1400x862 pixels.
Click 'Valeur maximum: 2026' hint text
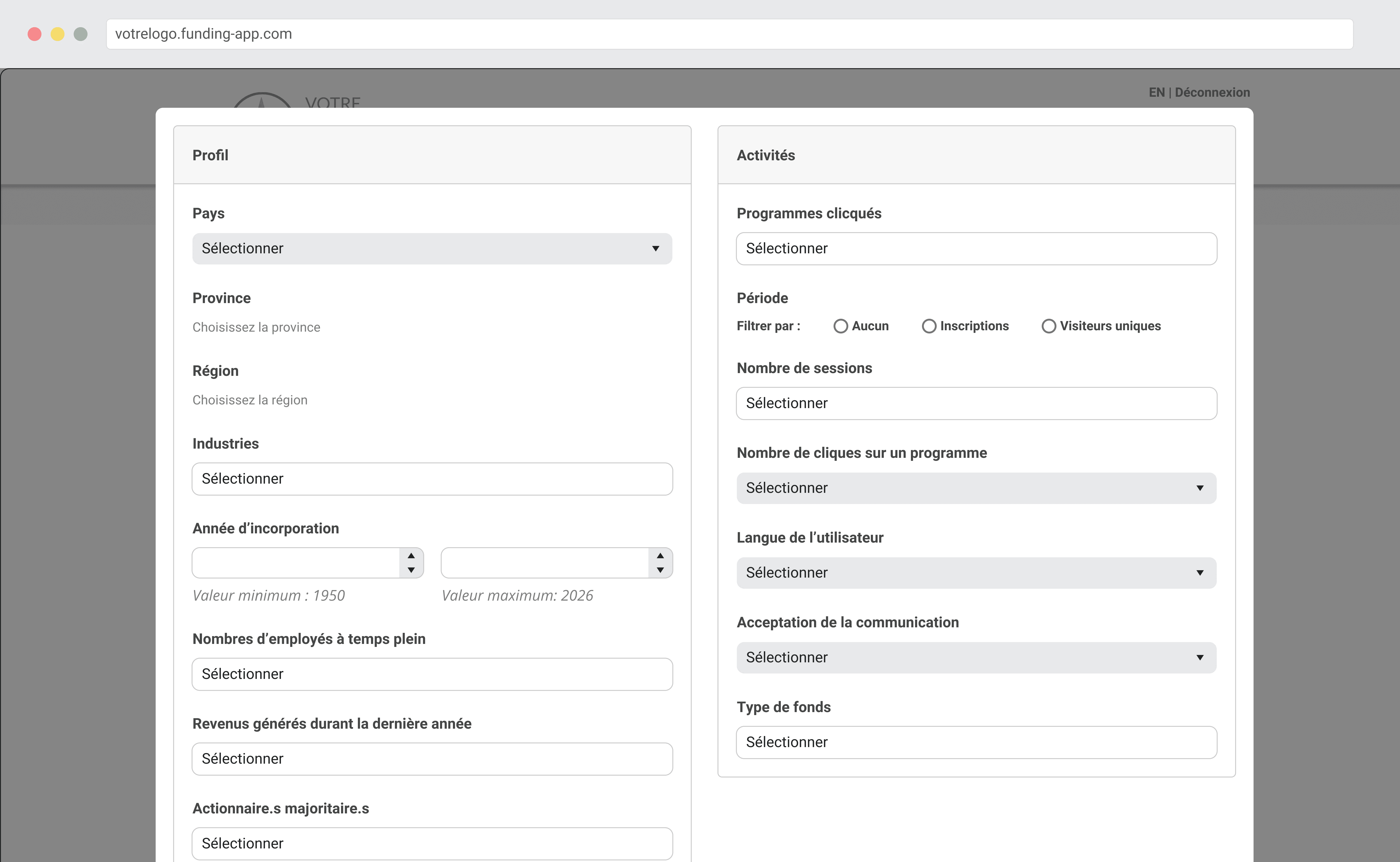click(x=518, y=596)
